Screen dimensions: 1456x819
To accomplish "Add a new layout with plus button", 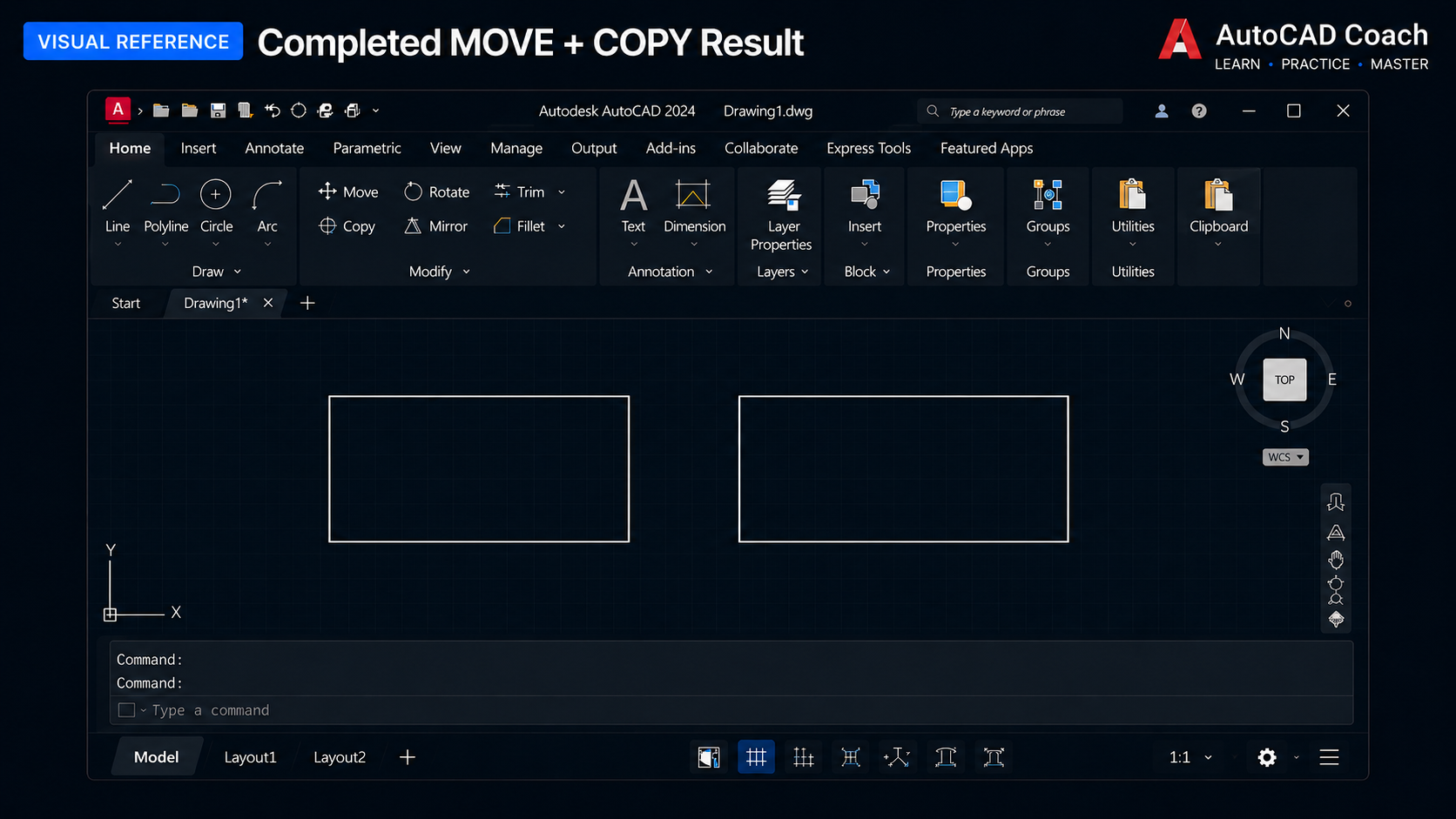I will click(x=407, y=757).
